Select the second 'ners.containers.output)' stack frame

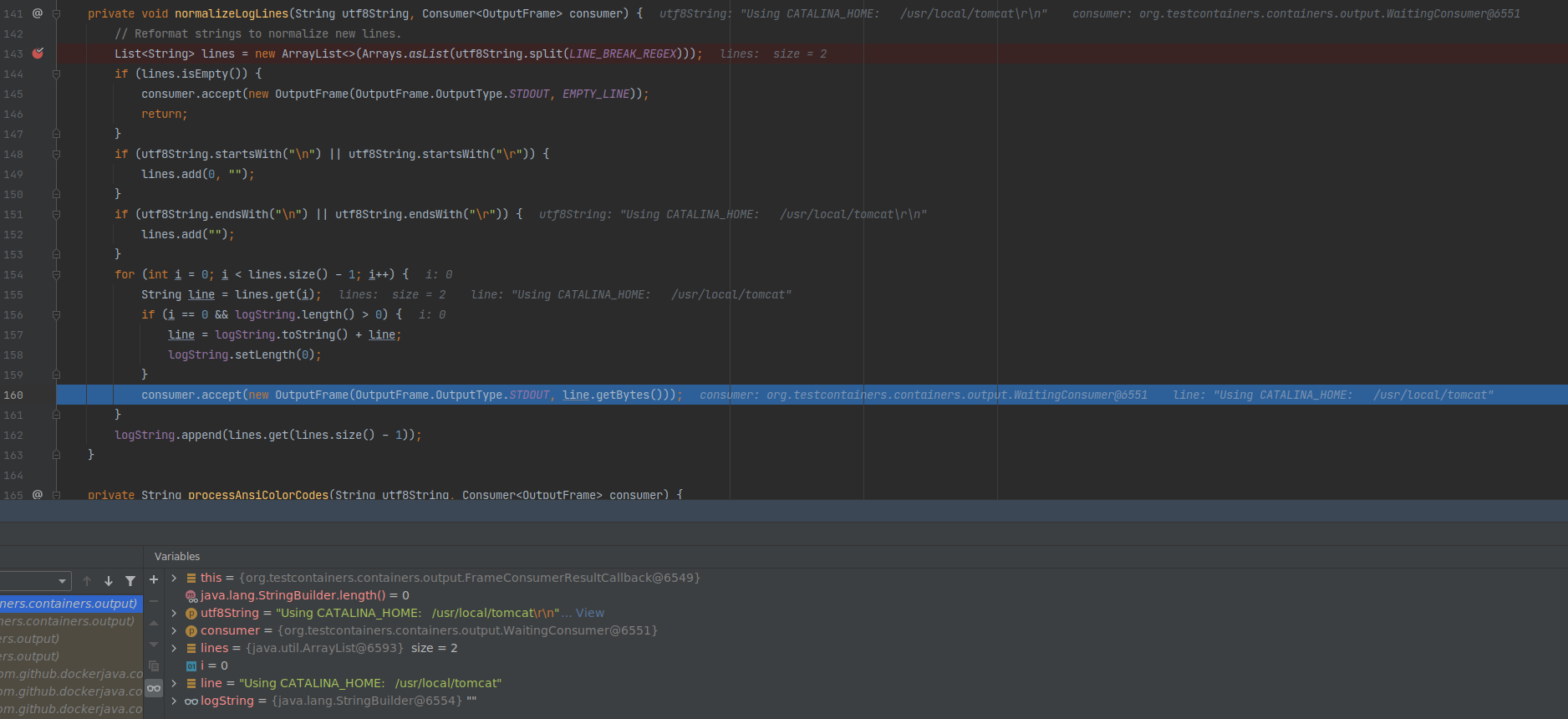pos(71,620)
